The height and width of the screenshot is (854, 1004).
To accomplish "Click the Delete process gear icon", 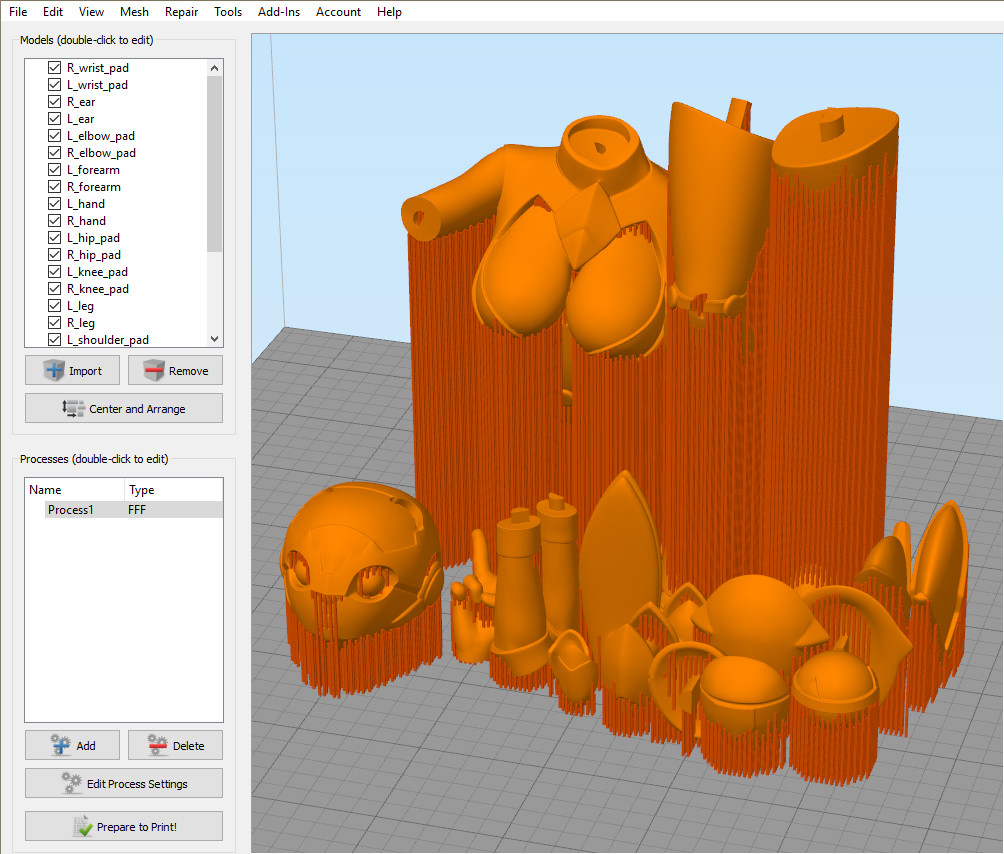I will 158,745.
